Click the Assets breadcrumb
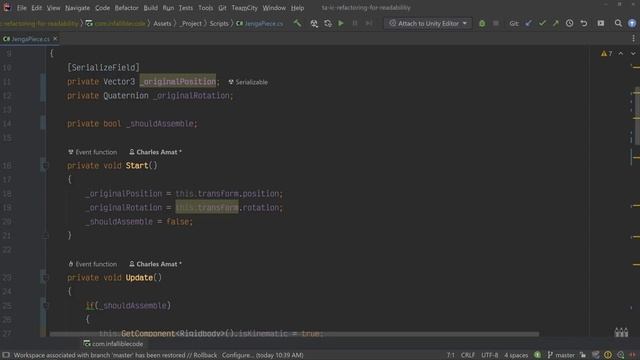 coord(162,24)
